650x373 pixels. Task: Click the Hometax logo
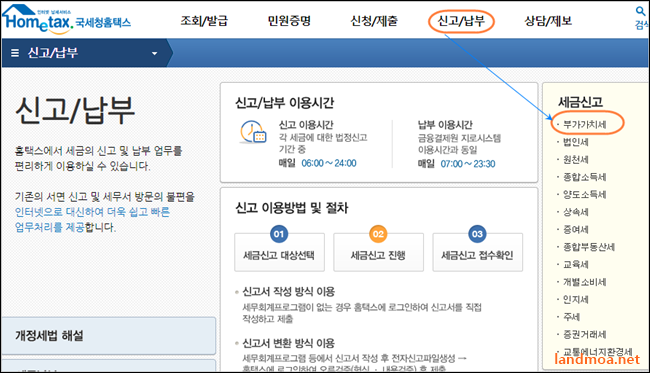pyautogui.click(x=67, y=19)
